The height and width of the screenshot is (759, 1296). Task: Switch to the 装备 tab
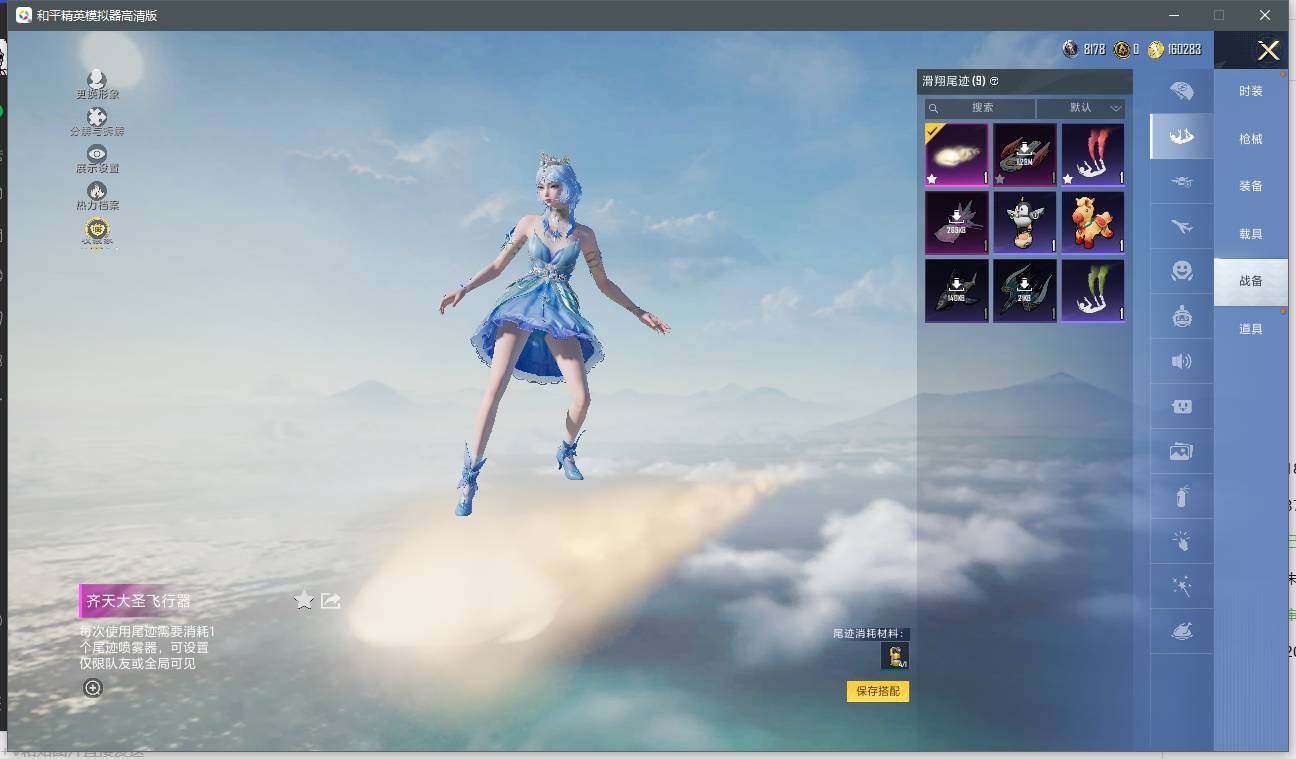tap(1251, 186)
